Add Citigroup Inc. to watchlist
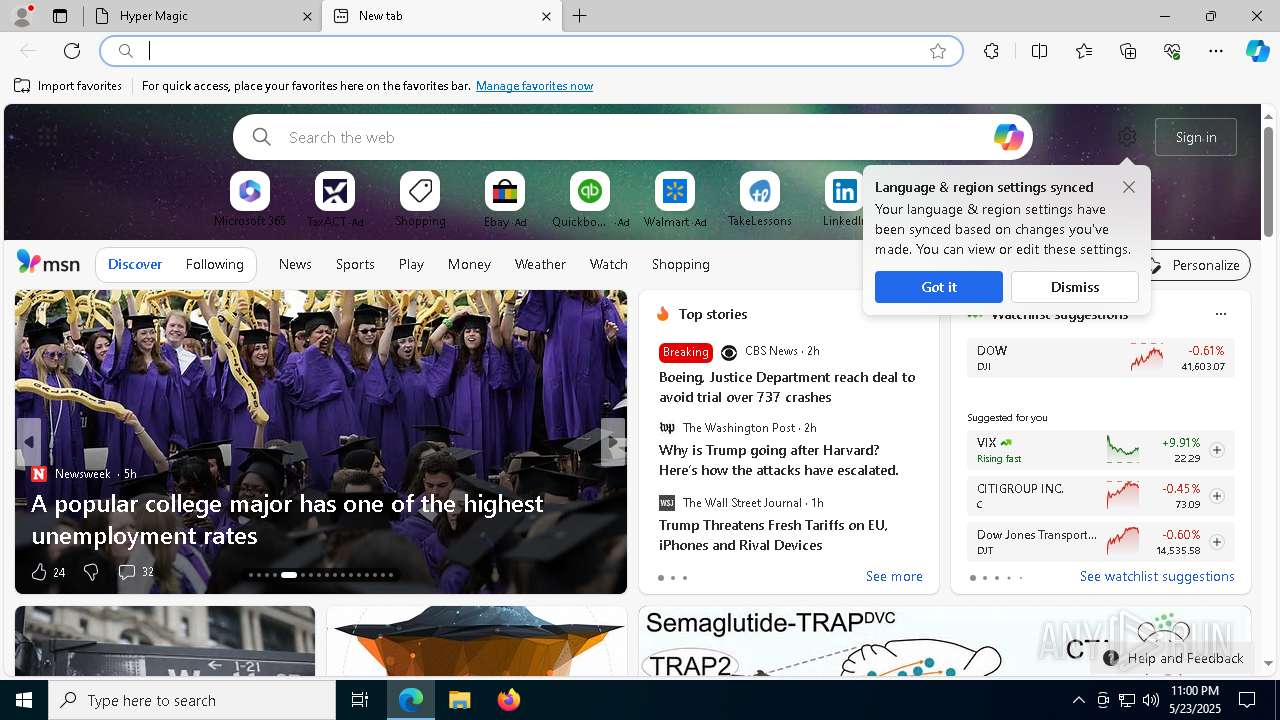The height and width of the screenshot is (720, 1280). [x=1217, y=496]
